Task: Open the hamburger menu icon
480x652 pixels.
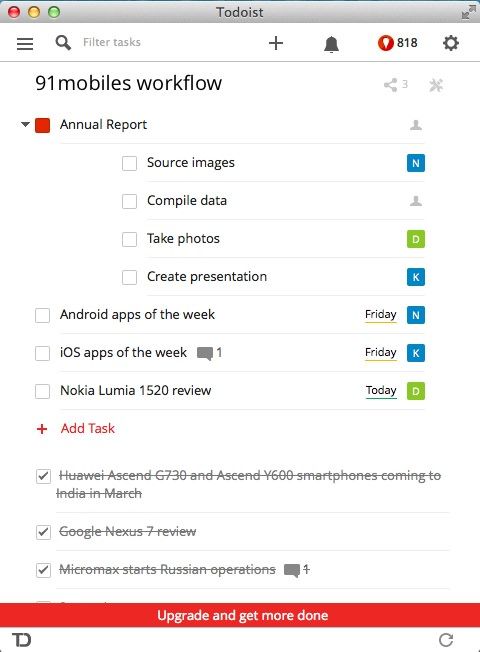Action: click(25, 43)
